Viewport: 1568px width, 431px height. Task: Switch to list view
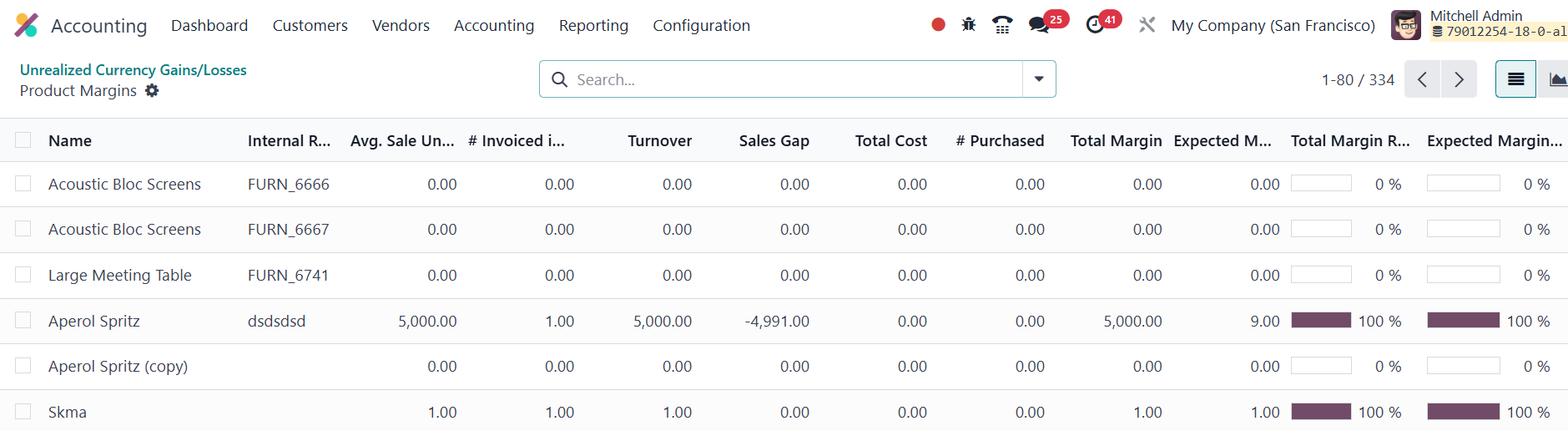[x=1515, y=79]
